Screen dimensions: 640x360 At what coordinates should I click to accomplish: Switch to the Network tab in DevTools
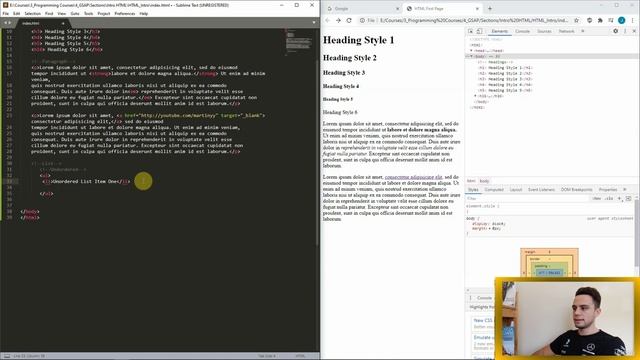pos(566,31)
